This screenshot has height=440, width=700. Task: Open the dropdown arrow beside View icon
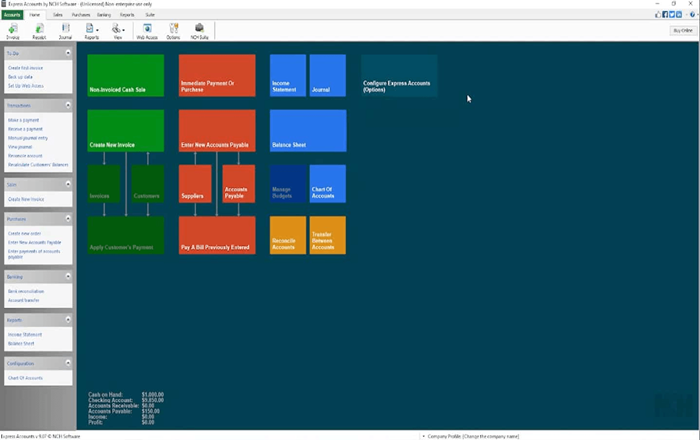[124, 30]
